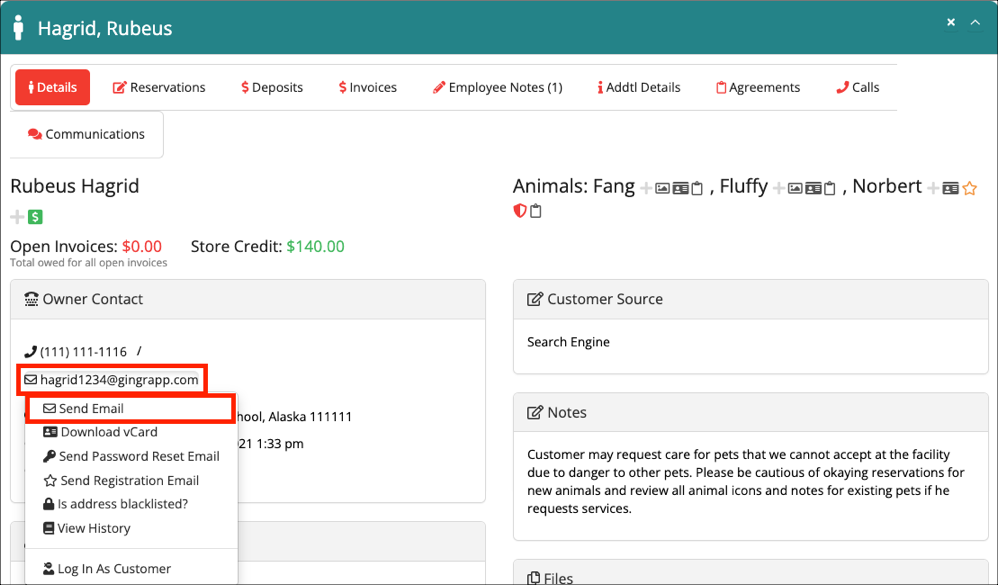998x585 pixels.
Task: Open Fang's ID card icon
Action: coord(680,188)
